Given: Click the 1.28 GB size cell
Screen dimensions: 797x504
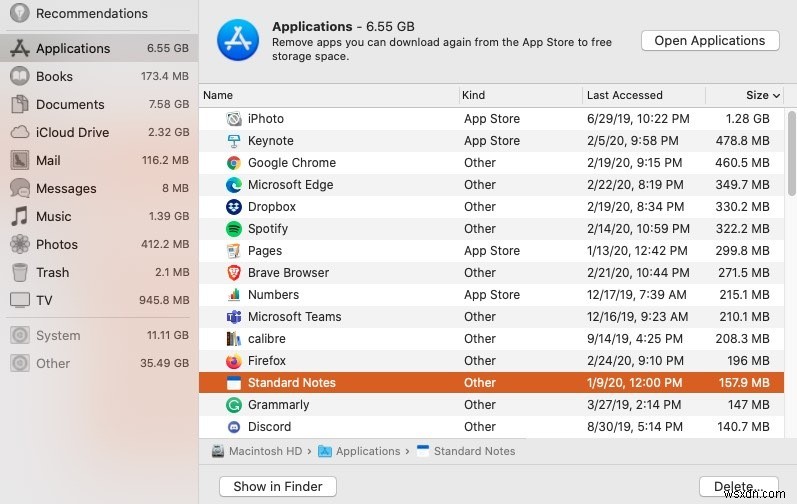Looking at the screenshot, I should point(747,119).
